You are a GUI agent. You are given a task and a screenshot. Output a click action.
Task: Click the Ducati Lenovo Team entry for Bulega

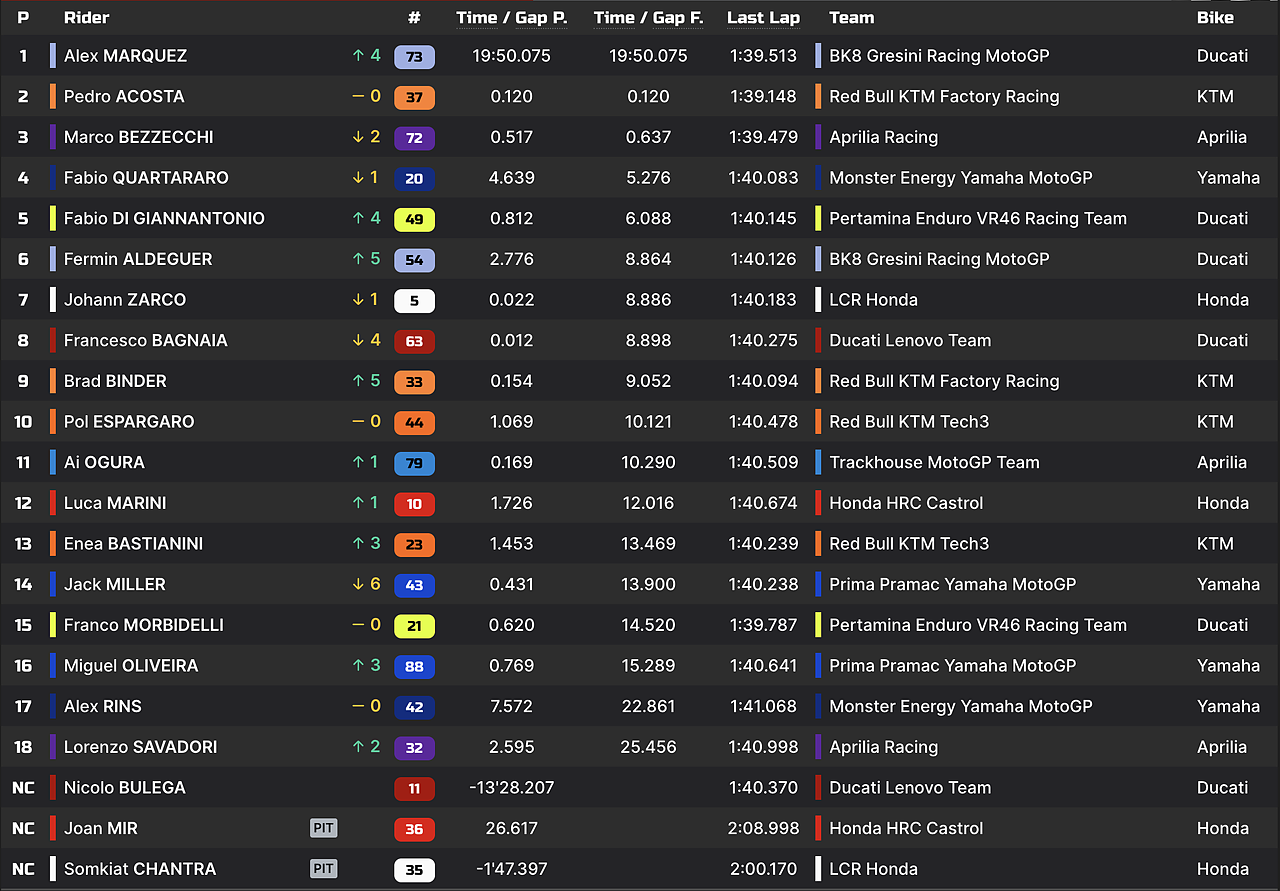[910, 787]
